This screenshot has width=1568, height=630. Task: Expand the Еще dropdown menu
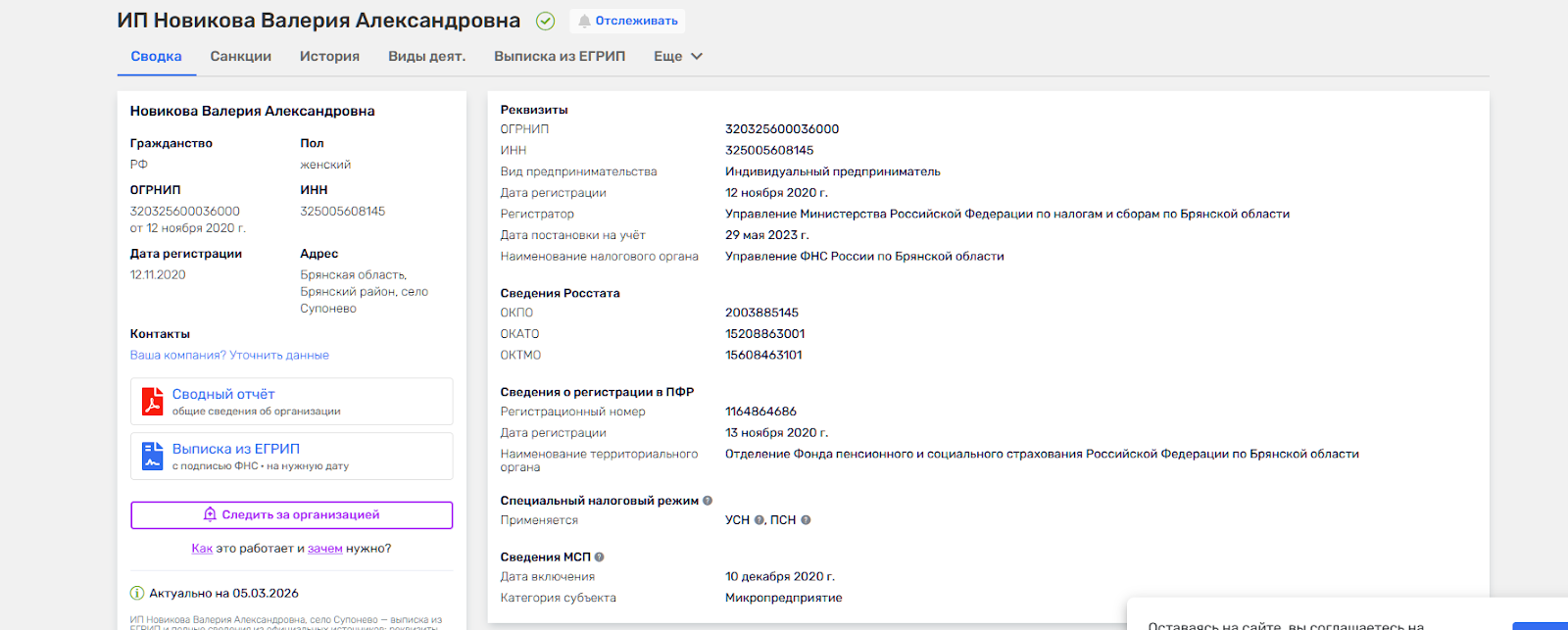pyautogui.click(x=678, y=57)
